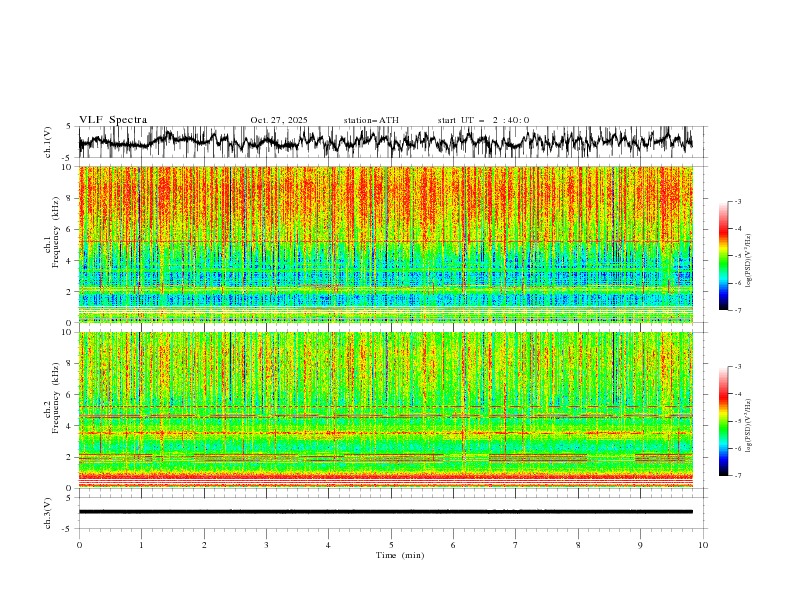792x612 pixels.
Task: Click the "-7" tick on ch.1 colorbar
Action: [x=738, y=310]
